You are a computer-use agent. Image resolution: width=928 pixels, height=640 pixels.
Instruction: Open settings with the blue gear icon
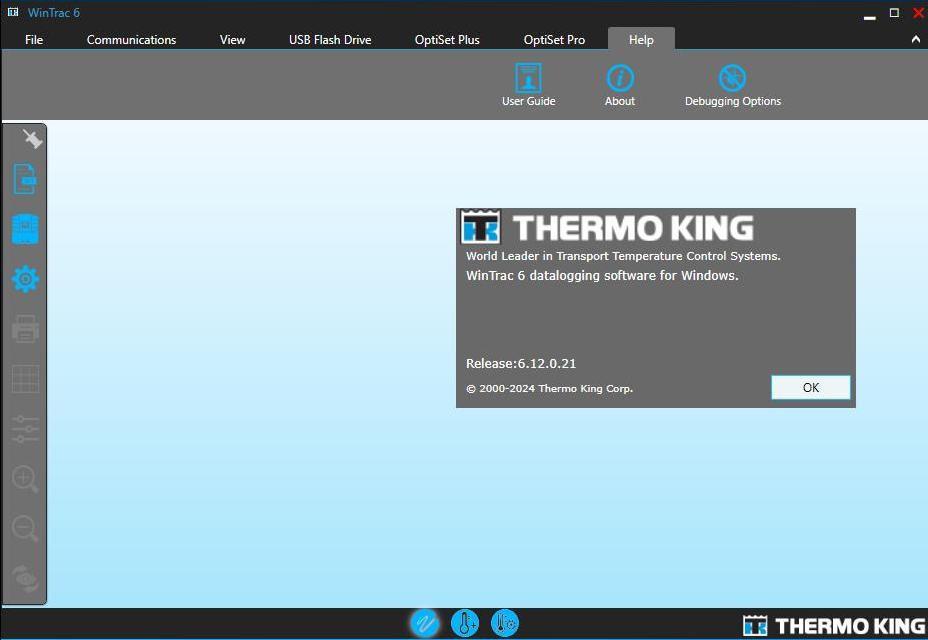pos(25,279)
